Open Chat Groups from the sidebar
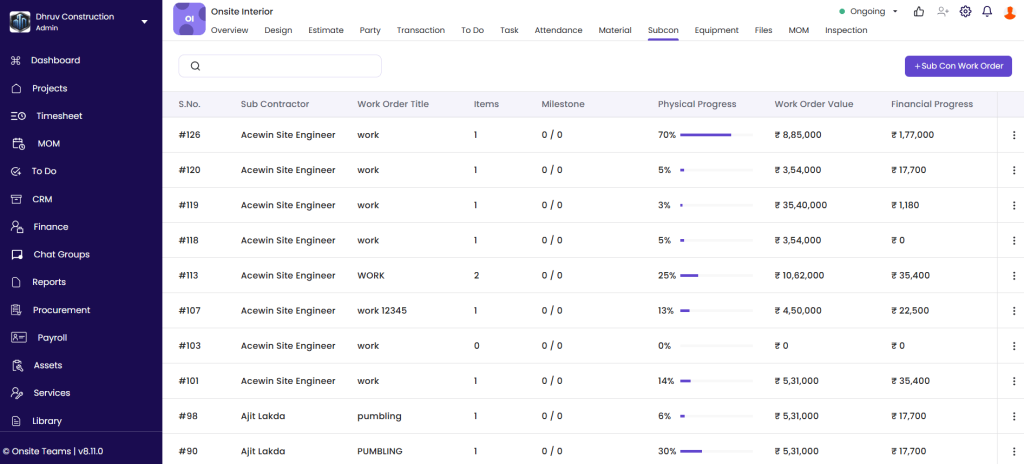 tap(61, 254)
